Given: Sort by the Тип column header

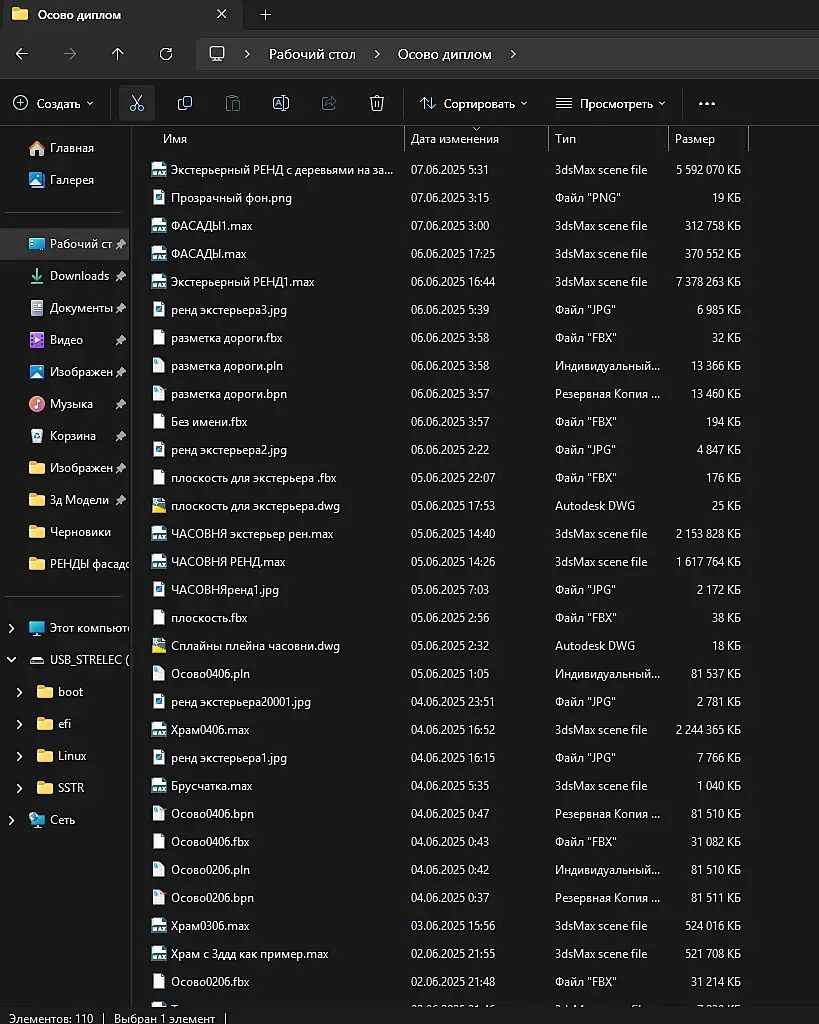Looking at the screenshot, I should click(565, 138).
